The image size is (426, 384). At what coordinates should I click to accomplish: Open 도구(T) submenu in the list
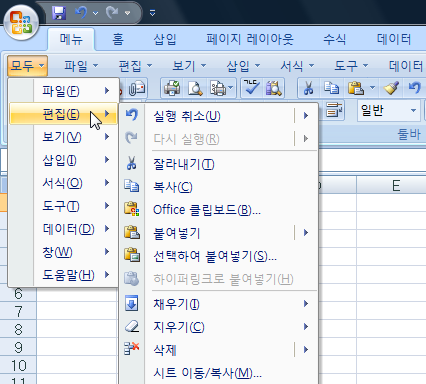[x=63, y=206]
